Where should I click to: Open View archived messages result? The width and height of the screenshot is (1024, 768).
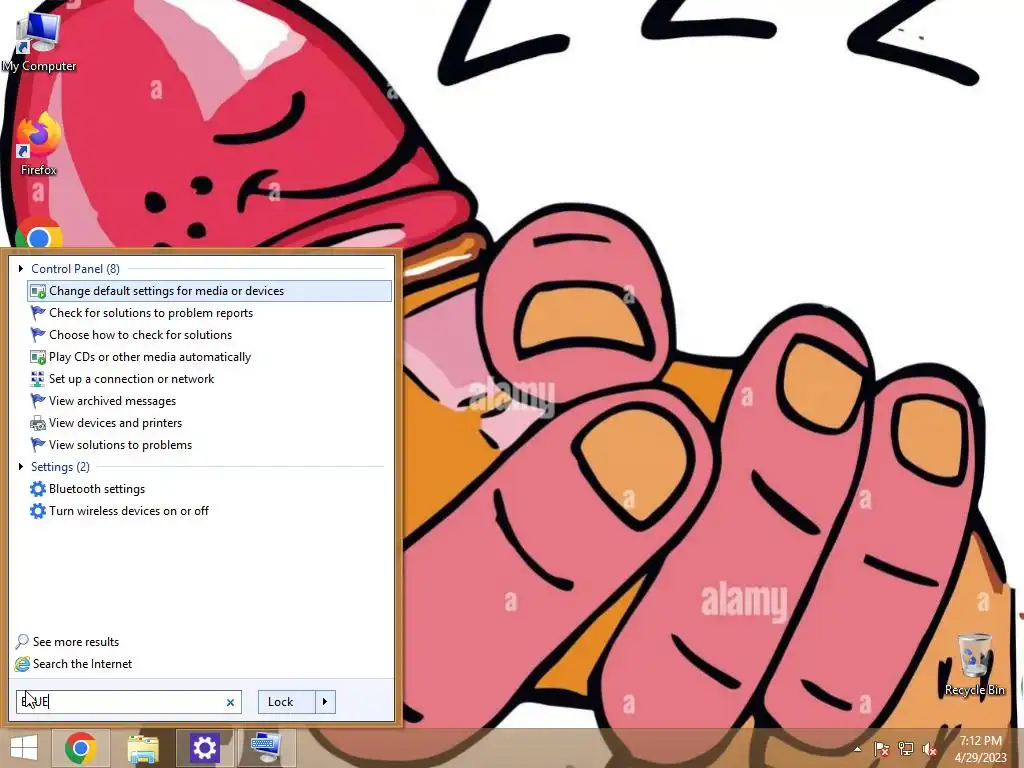[x=210, y=401]
